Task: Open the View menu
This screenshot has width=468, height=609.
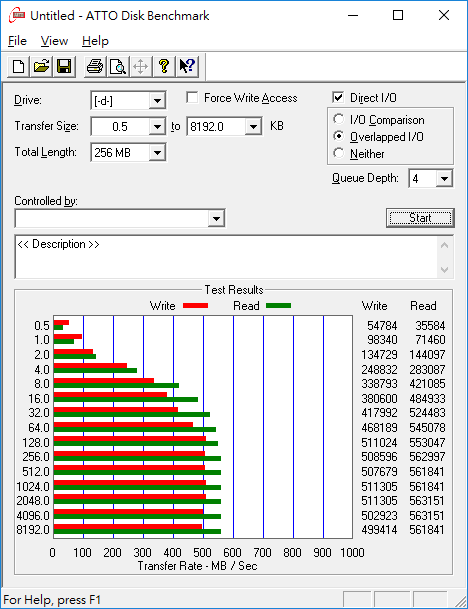Action: (x=54, y=41)
